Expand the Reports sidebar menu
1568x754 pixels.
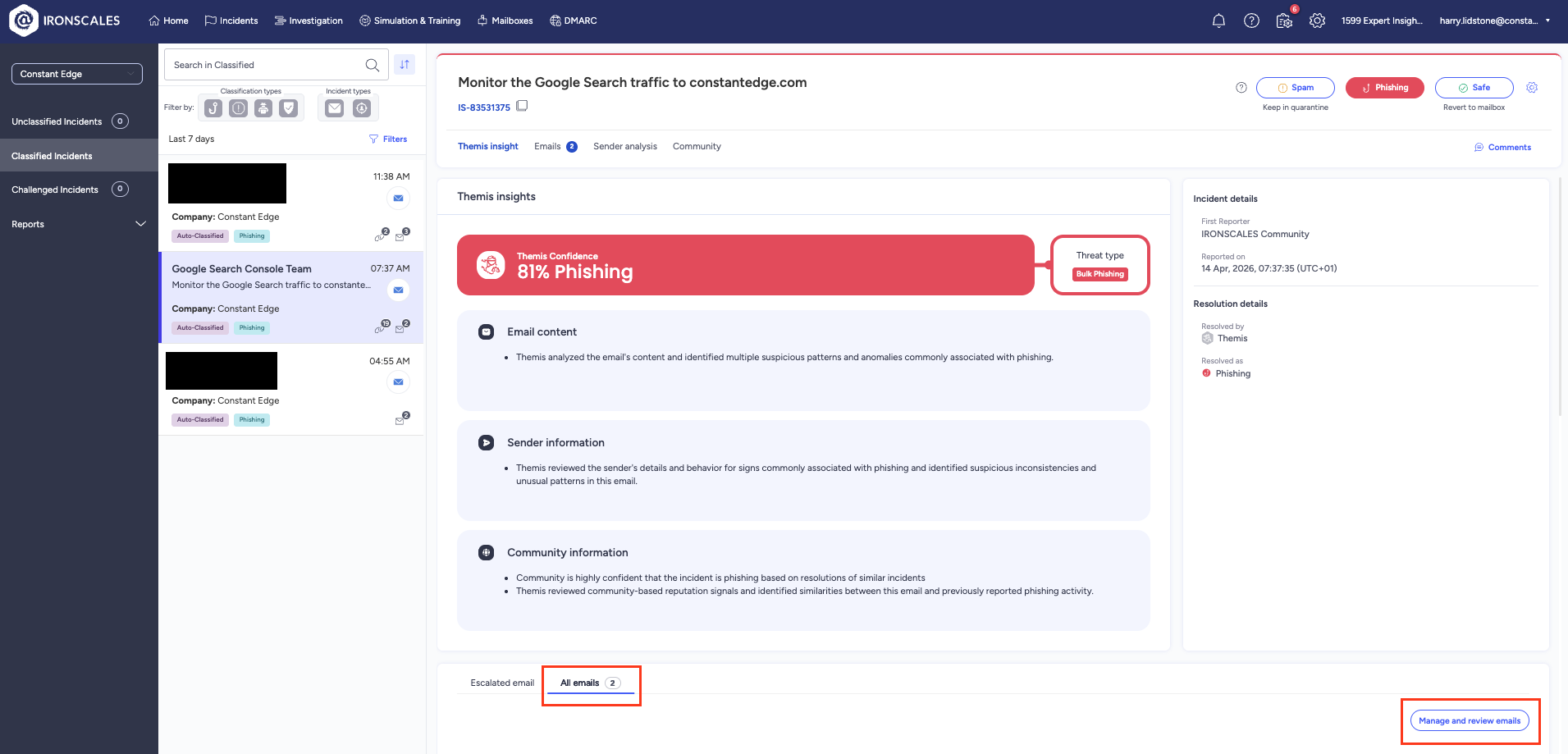pos(79,224)
